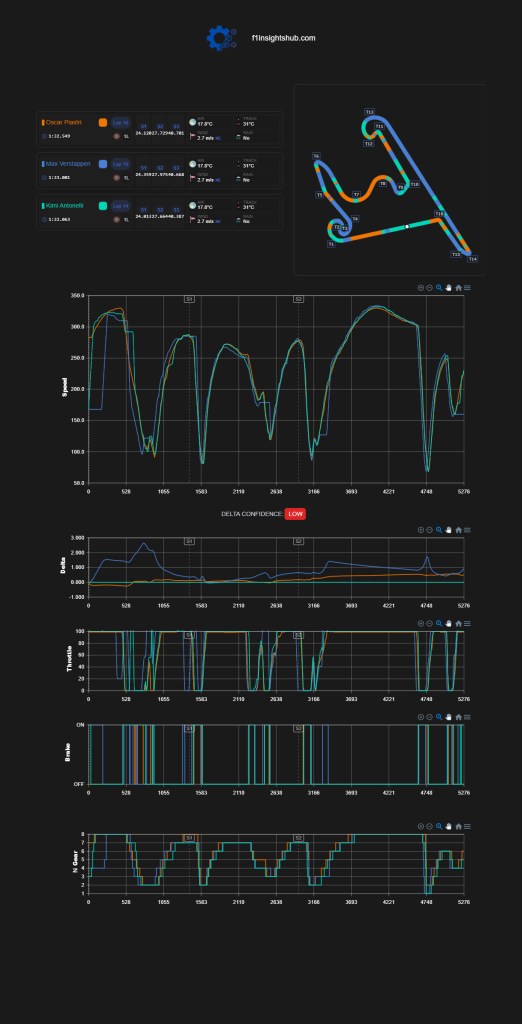Activate selection zoom on N Gear chart
Image resolution: width=522 pixels, height=1024 pixels.
(439, 826)
